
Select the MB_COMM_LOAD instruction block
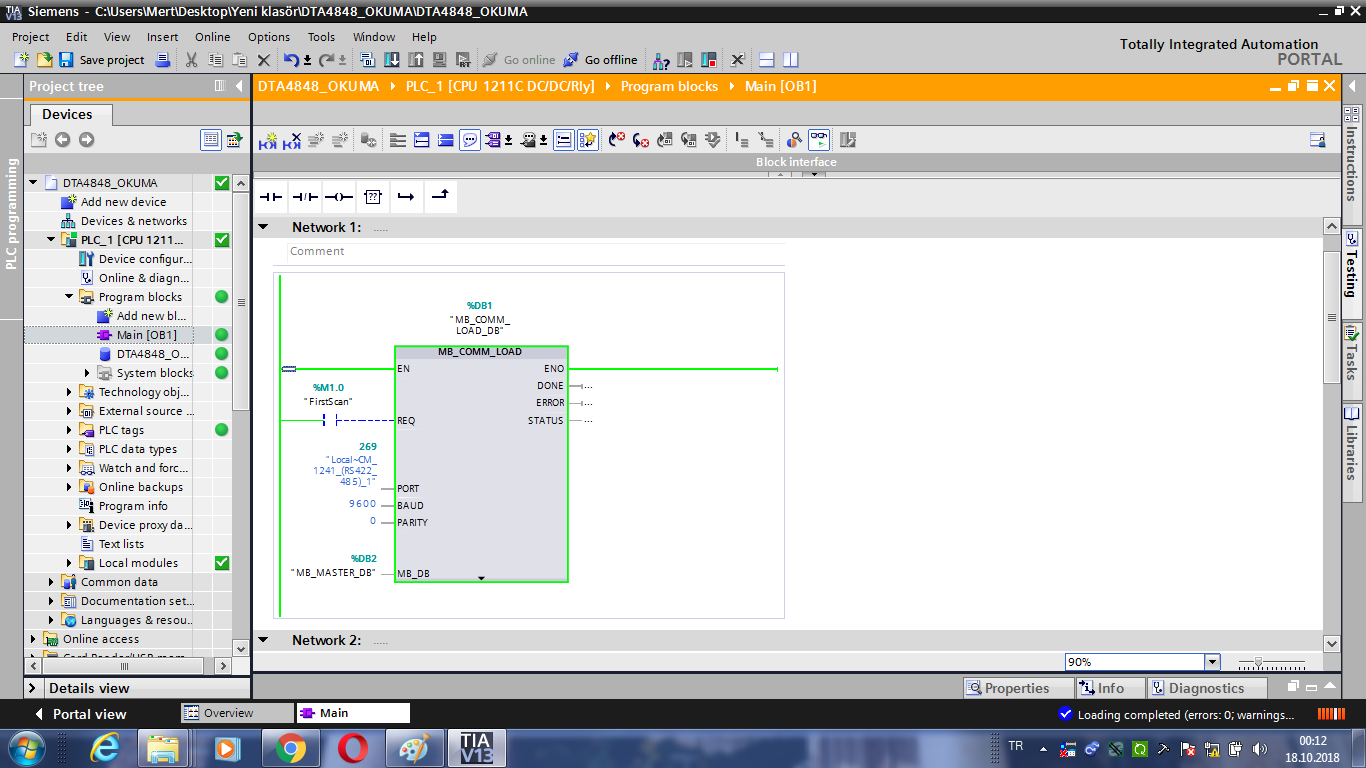point(481,464)
